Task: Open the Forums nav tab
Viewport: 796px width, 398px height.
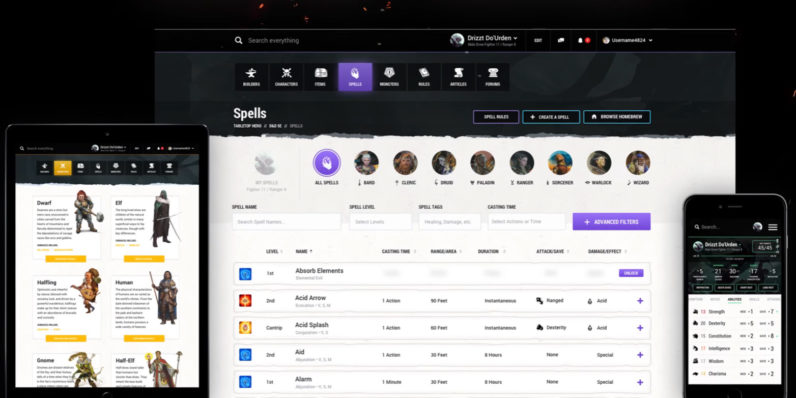Action: tap(492, 77)
